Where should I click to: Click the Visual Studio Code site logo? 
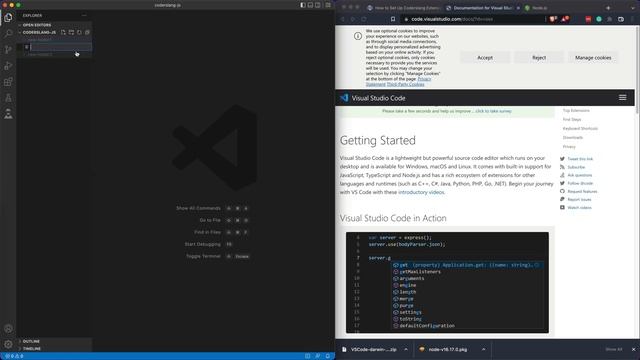coord(373,98)
